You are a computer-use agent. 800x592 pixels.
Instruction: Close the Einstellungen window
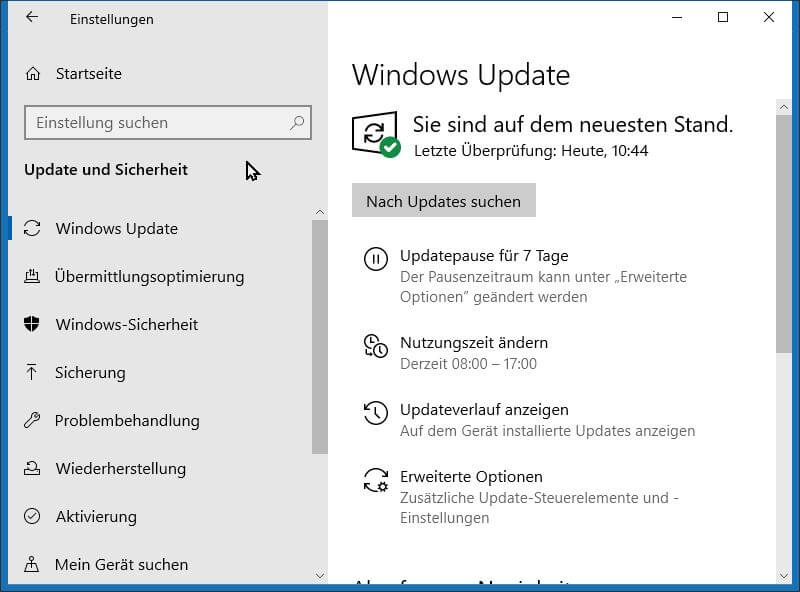tap(769, 17)
